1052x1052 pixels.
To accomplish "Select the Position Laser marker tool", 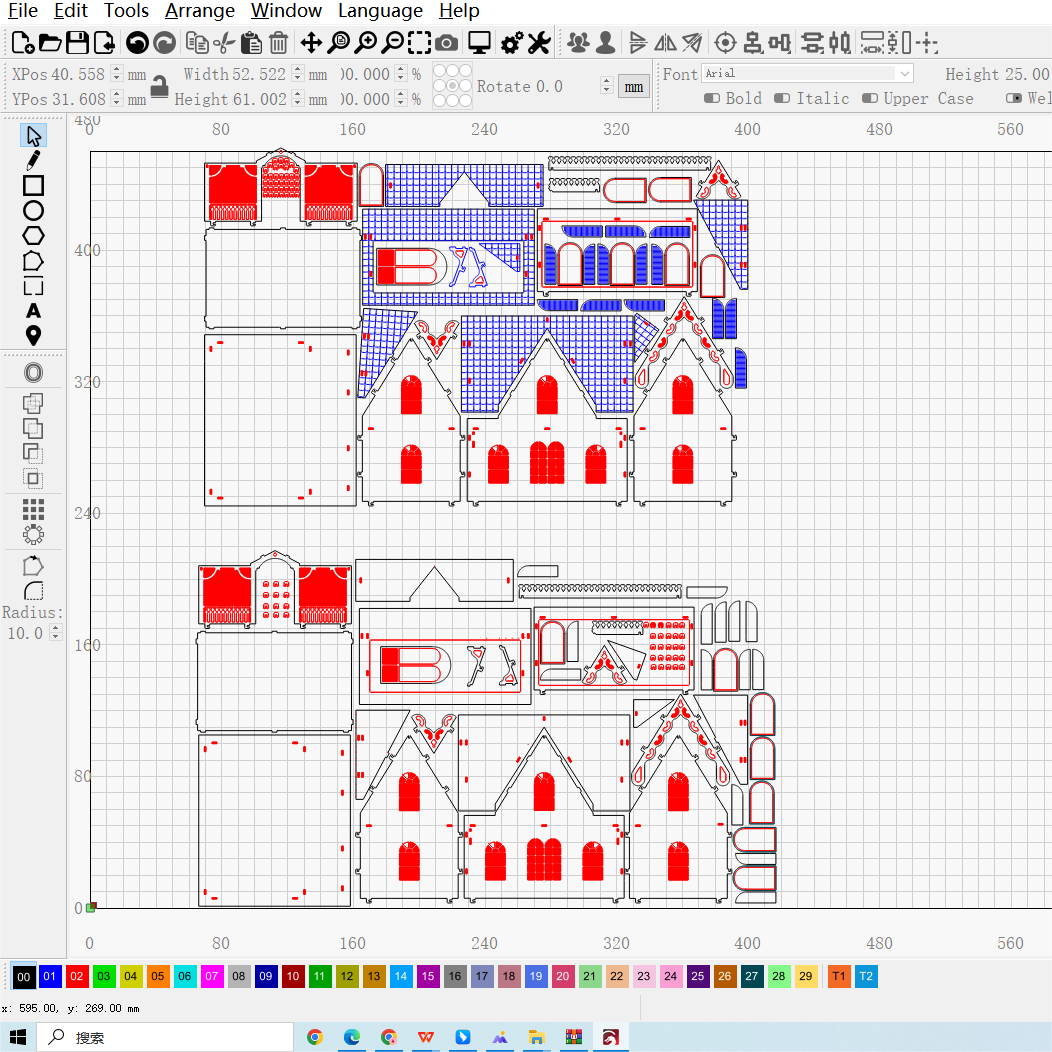I will [x=33, y=336].
